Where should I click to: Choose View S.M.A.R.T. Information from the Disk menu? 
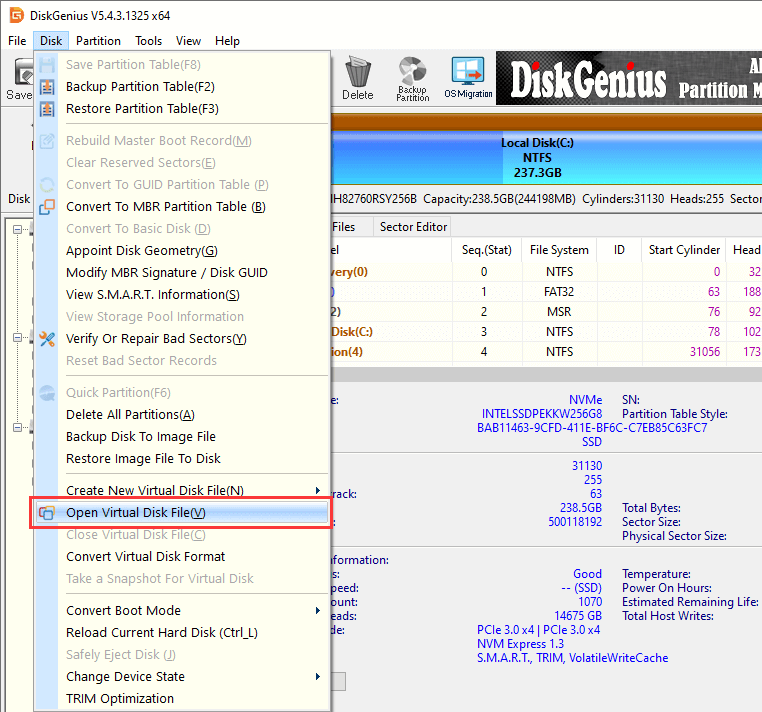152,295
